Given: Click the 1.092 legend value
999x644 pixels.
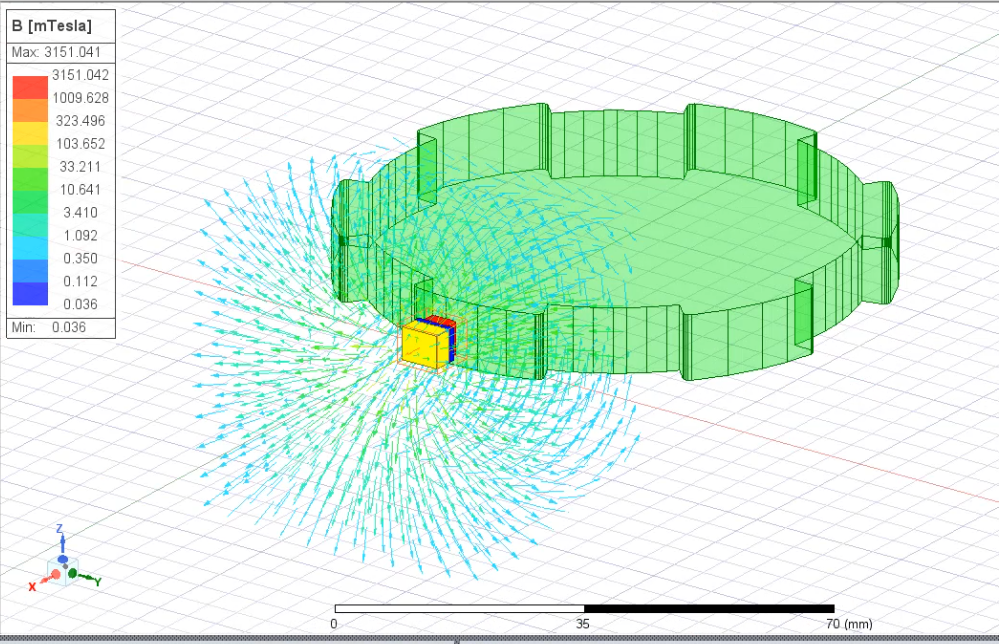Looking at the screenshot, I should tap(80, 236).
